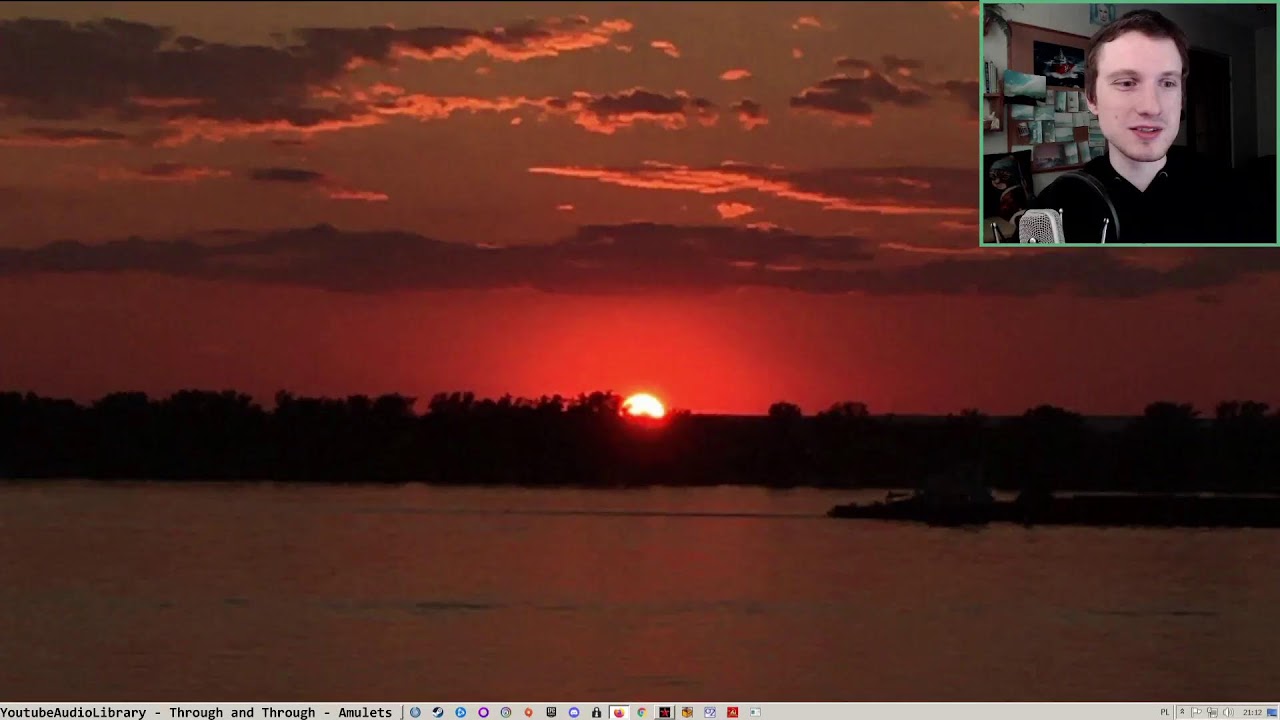
Task: Open the orange map pin taskbar icon
Action: (528, 712)
